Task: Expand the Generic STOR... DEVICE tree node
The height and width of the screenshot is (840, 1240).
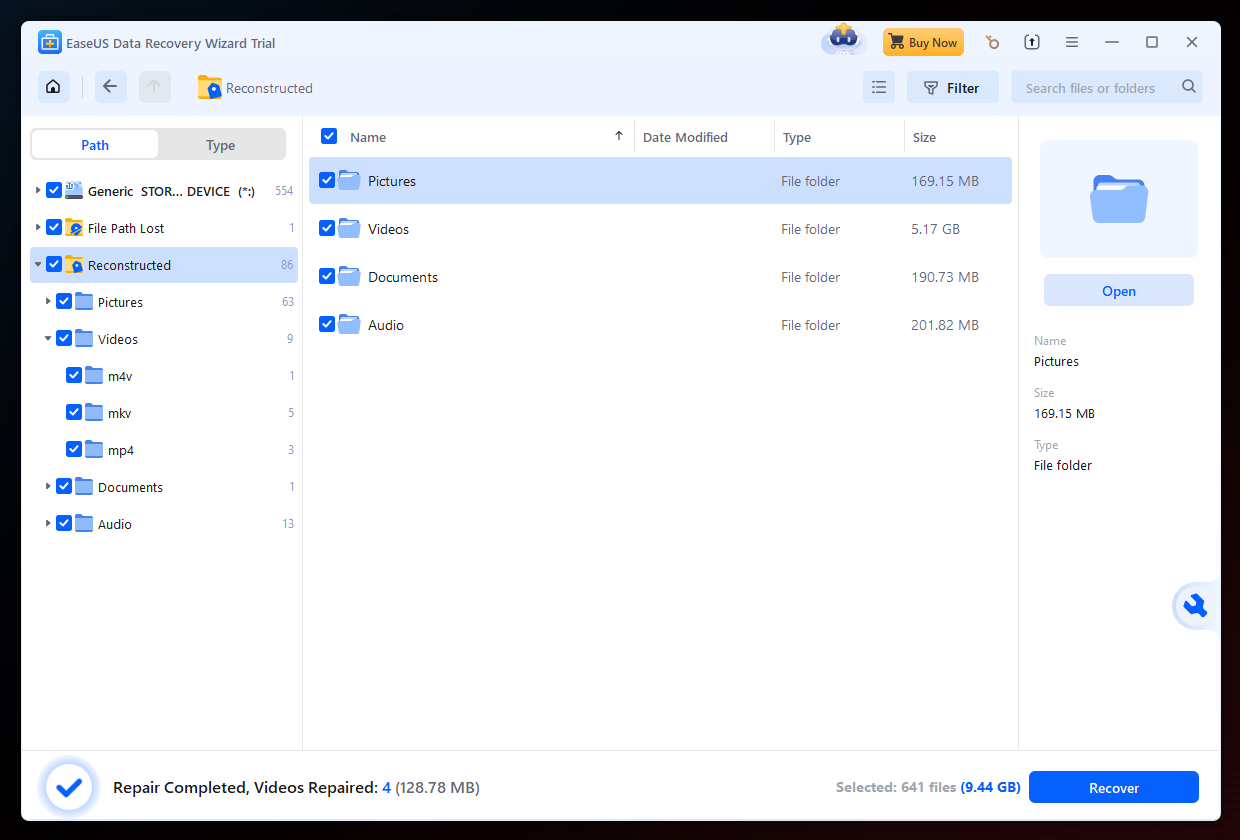Action: pyautogui.click(x=38, y=190)
